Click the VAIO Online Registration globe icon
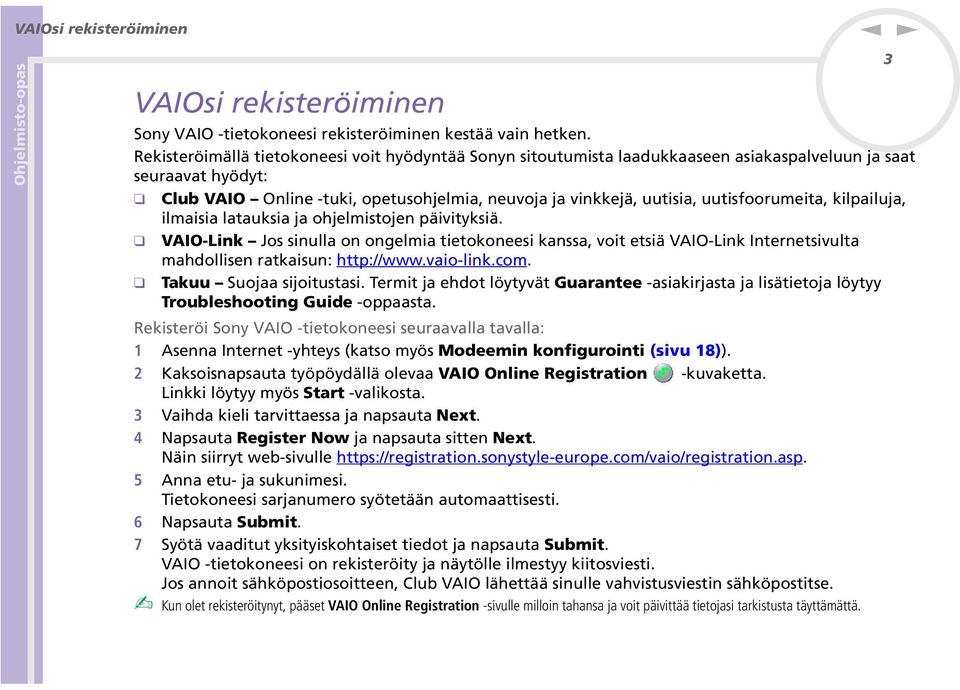 [663, 373]
